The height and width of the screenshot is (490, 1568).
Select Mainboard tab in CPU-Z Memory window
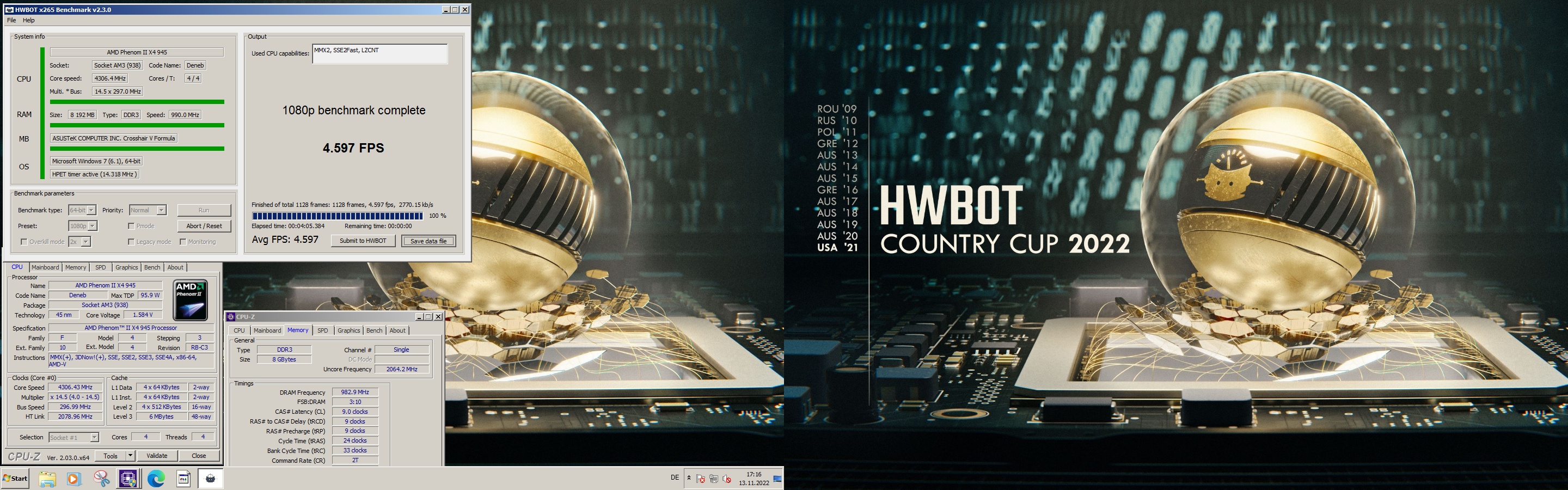267,330
